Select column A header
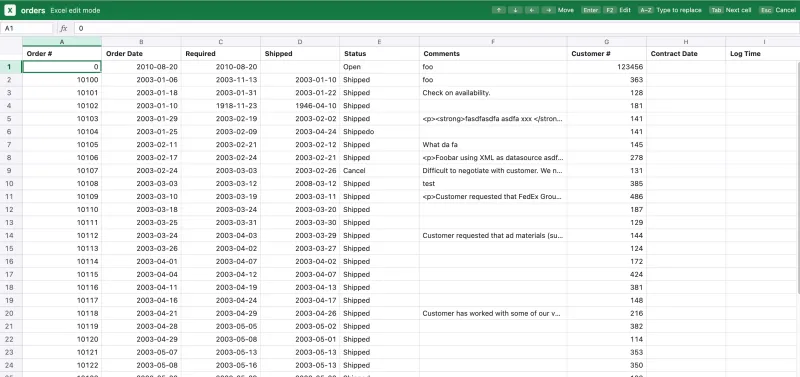Image resolution: width=800 pixels, height=377 pixels. tap(62, 42)
